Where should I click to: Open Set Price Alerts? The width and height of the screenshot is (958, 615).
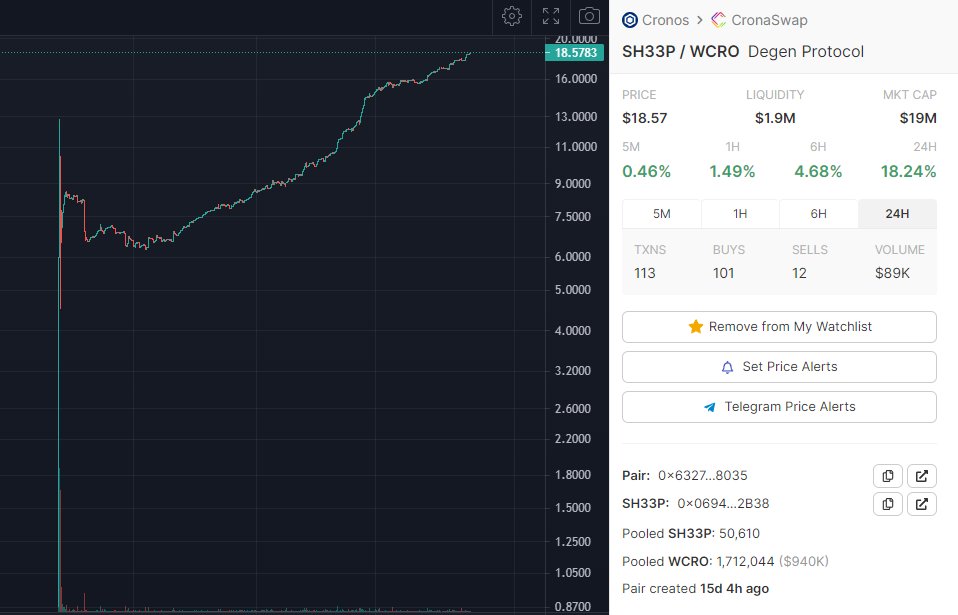pyautogui.click(x=779, y=367)
